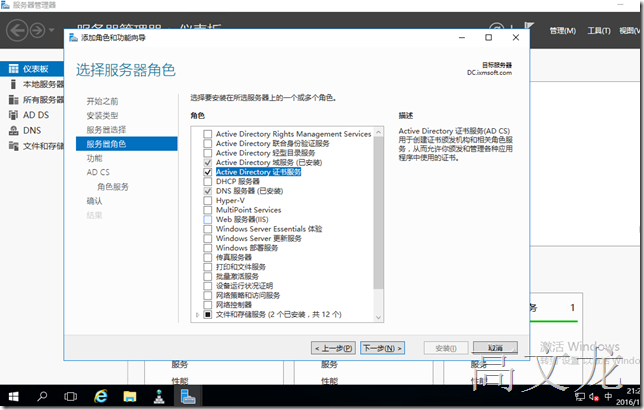This screenshot has width=644, height=410.
Task: Maximize the wizard window
Action: (x=488, y=37)
